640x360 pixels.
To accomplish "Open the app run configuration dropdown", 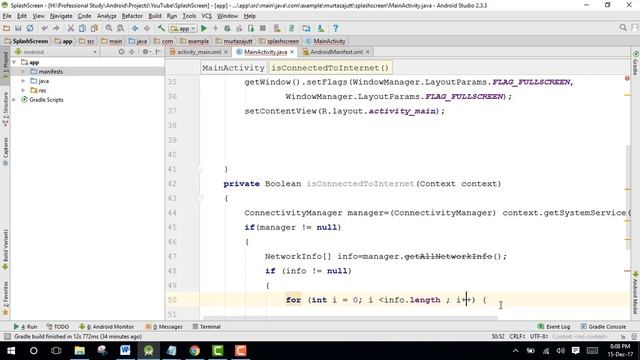I will pos(183,29).
